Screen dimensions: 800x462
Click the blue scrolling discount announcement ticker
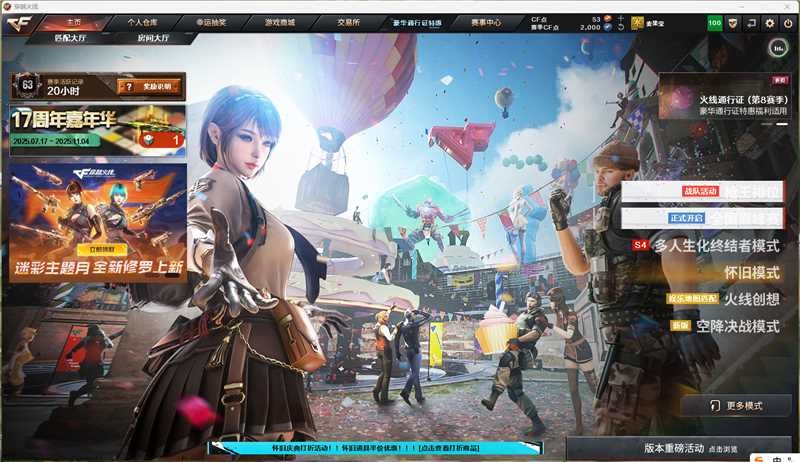(376, 448)
